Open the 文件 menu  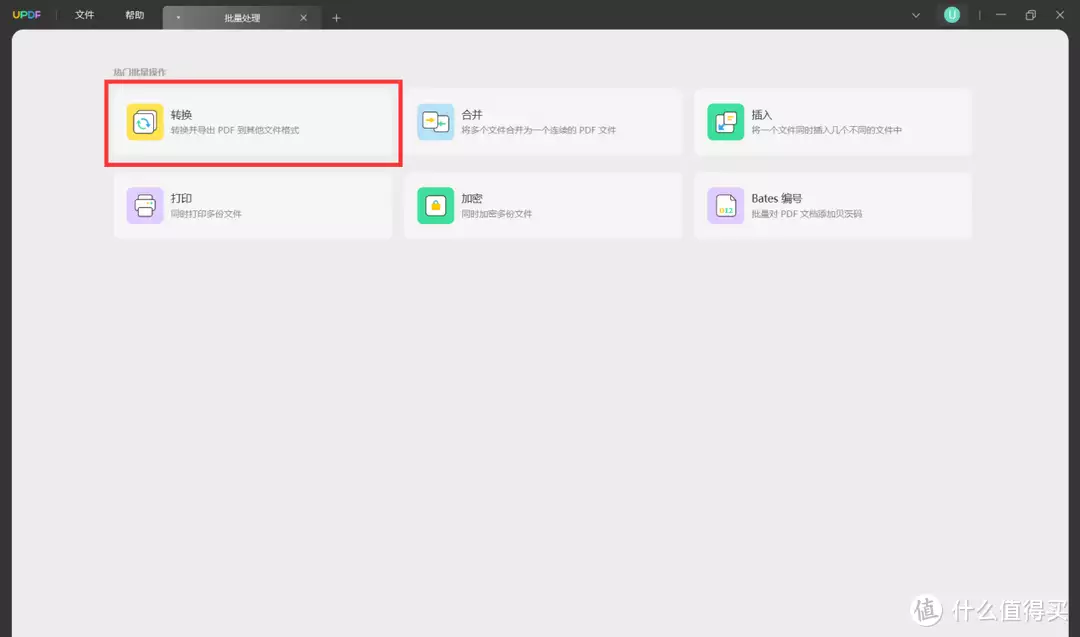coord(84,14)
